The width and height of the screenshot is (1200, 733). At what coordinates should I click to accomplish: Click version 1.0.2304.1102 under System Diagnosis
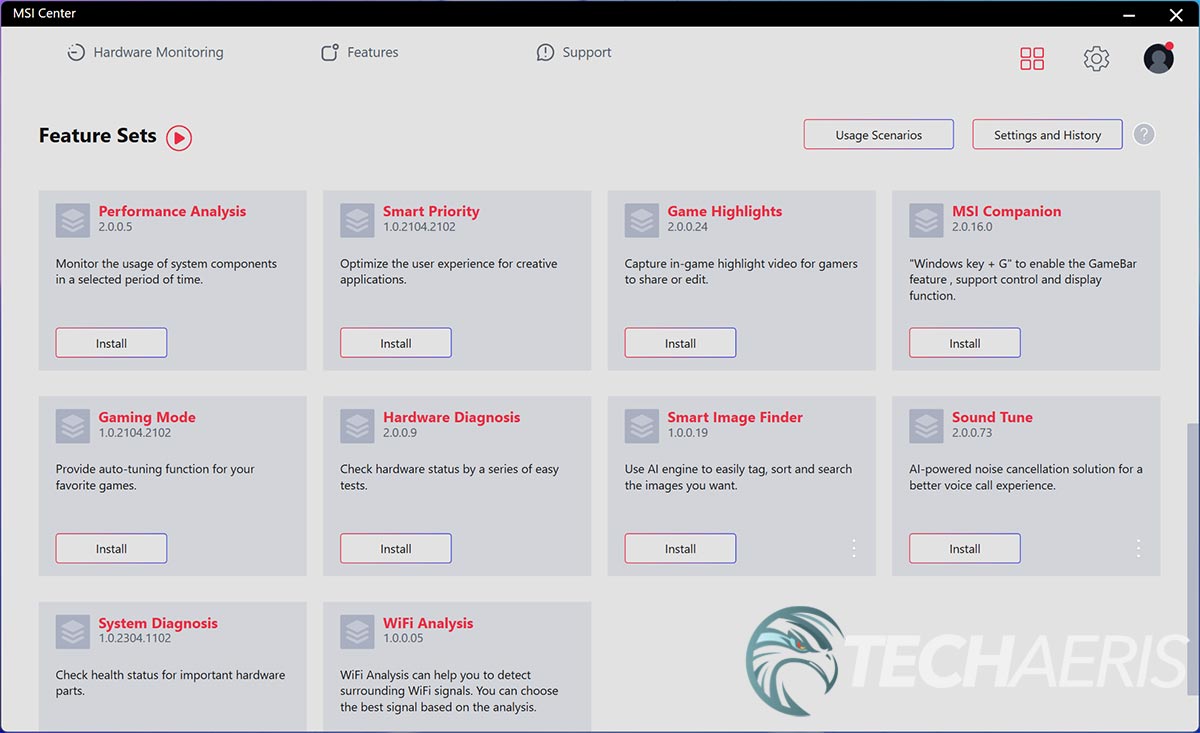(135, 639)
